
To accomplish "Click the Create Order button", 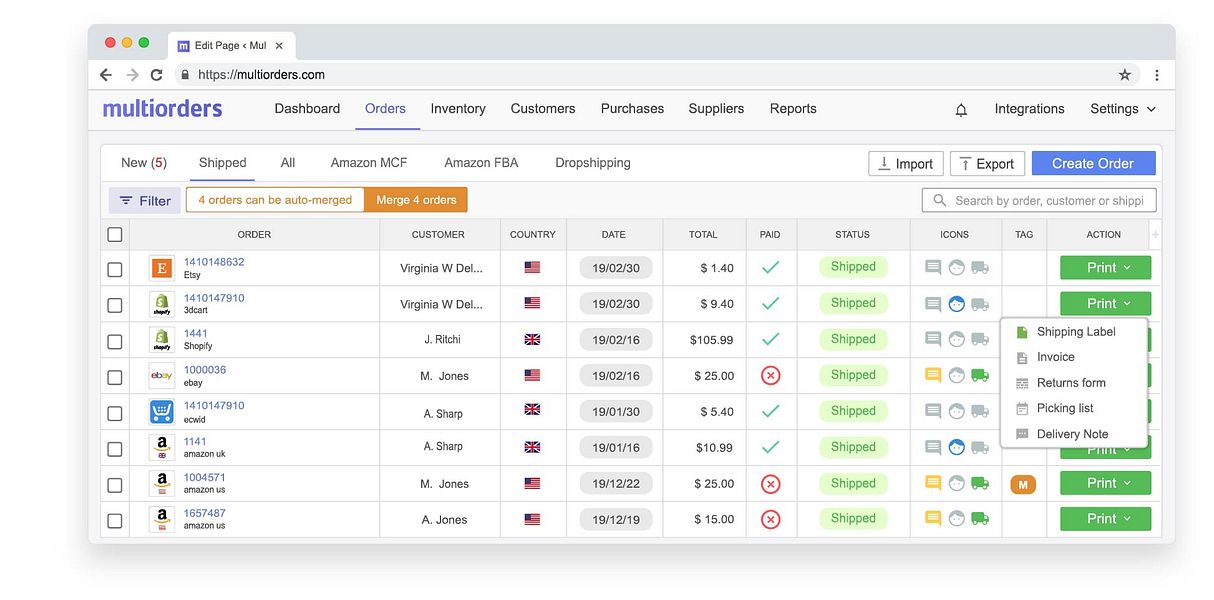I will coord(1093,163).
